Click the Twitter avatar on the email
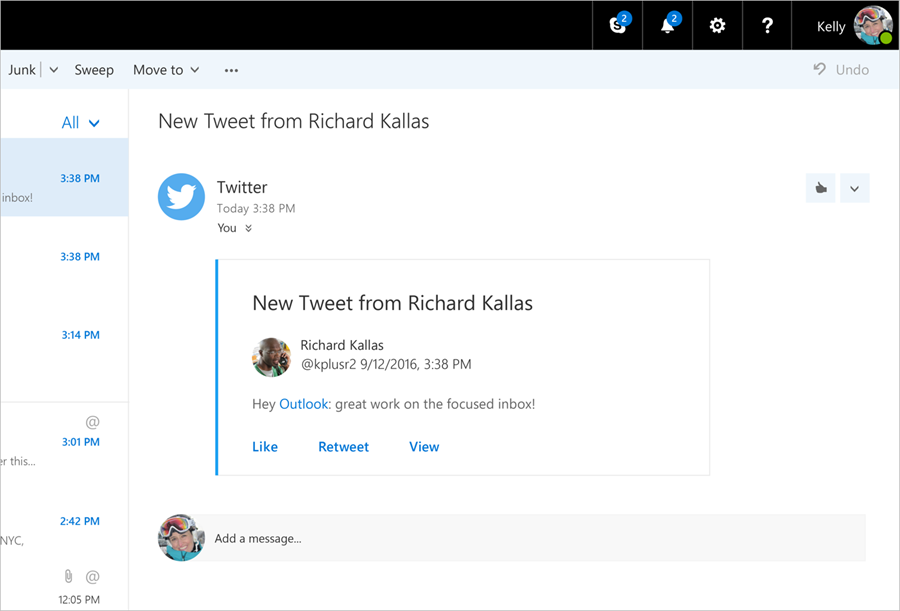Screen dimensions: 900x611 181,196
